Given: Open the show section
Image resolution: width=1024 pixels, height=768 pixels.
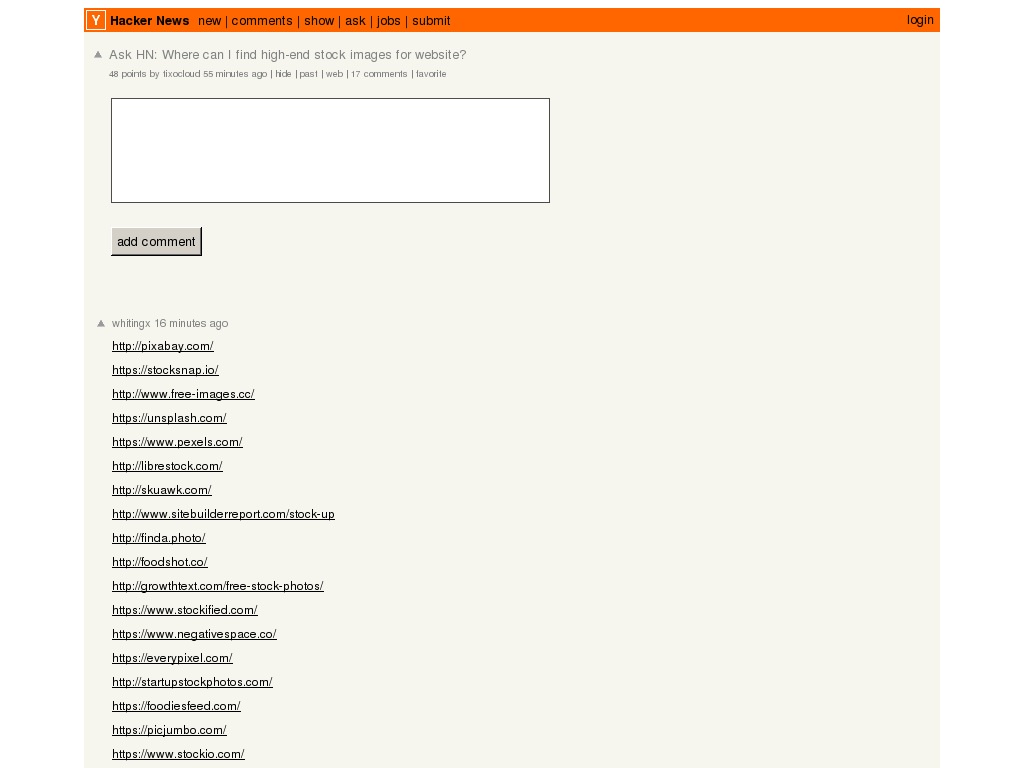Looking at the screenshot, I should [x=319, y=21].
